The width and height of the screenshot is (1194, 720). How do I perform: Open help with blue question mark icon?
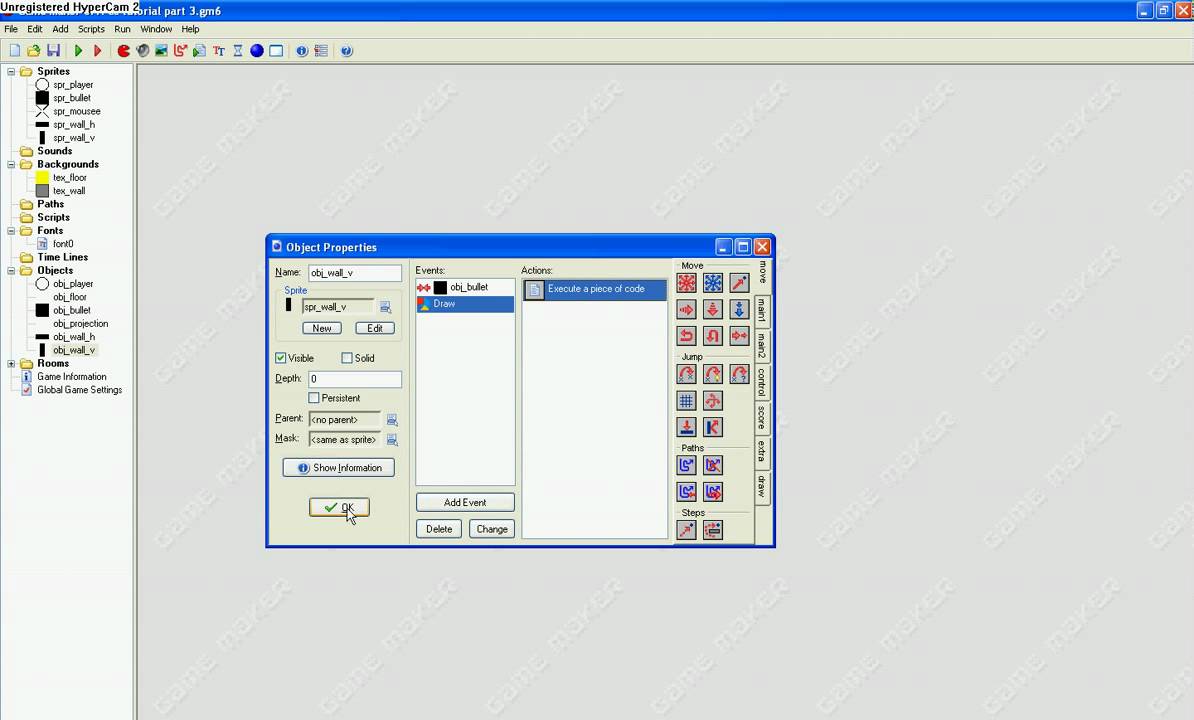coord(346,51)
